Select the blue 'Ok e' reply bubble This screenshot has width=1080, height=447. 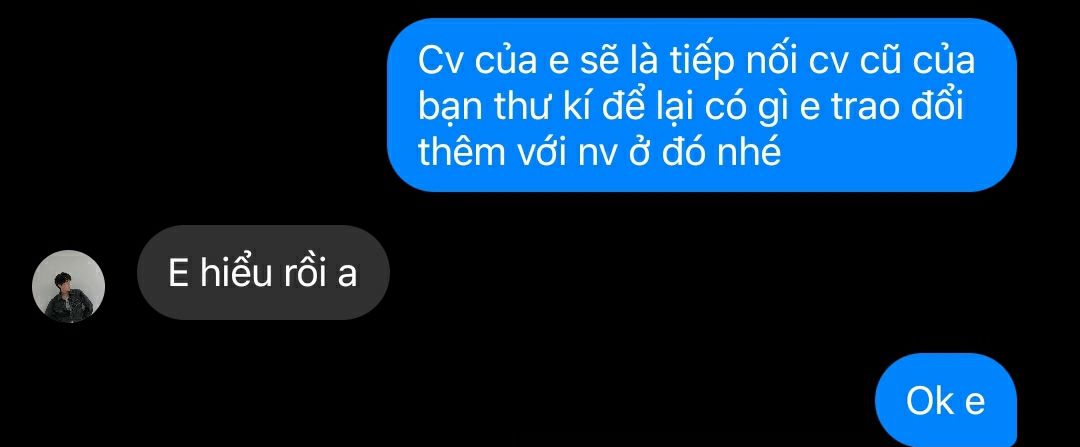pyautogui.click(x=946, y=401)
